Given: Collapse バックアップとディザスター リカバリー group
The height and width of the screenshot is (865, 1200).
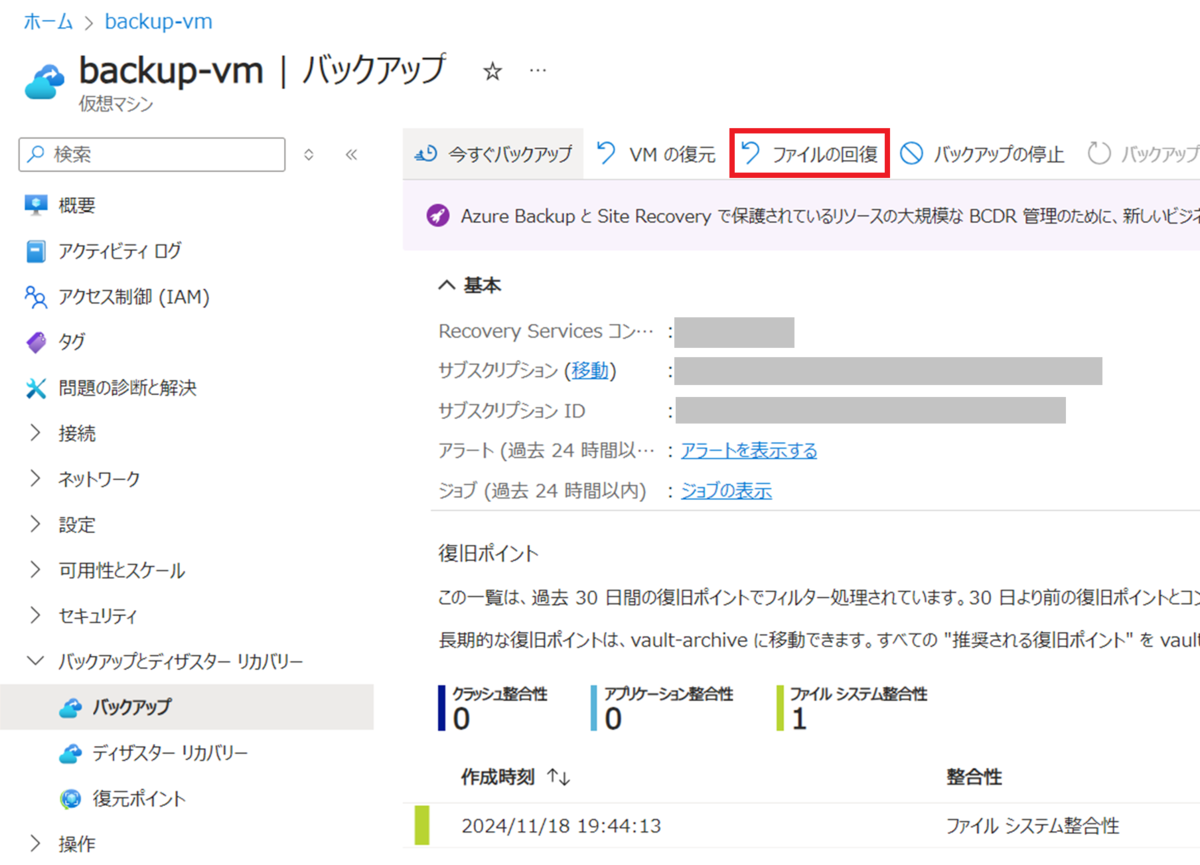Looking at the screenshot, I should click(x=36, y=661).
